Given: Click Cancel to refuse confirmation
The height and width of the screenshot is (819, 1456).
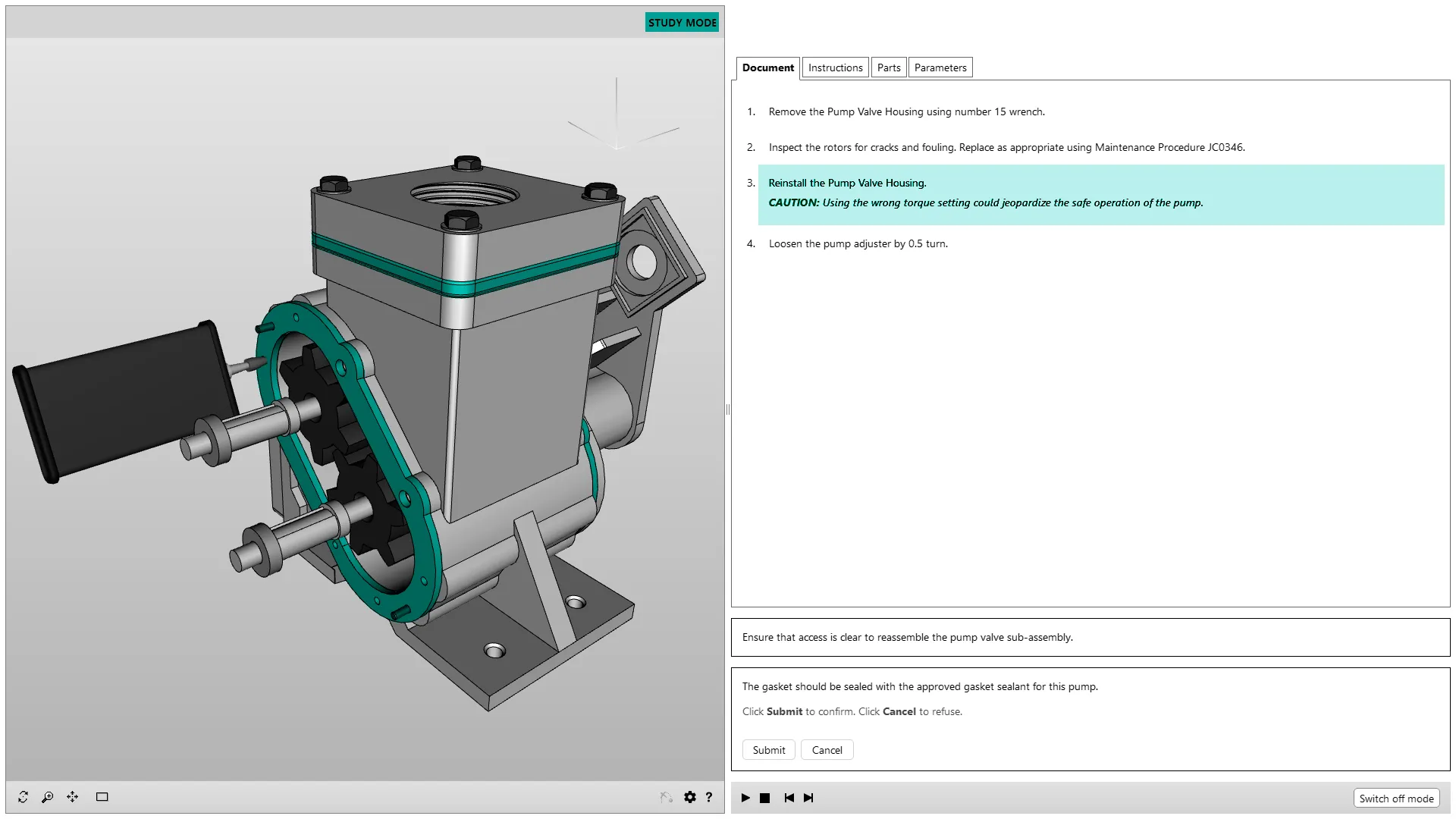Looking at the screenshot, I should click(827, 750).
